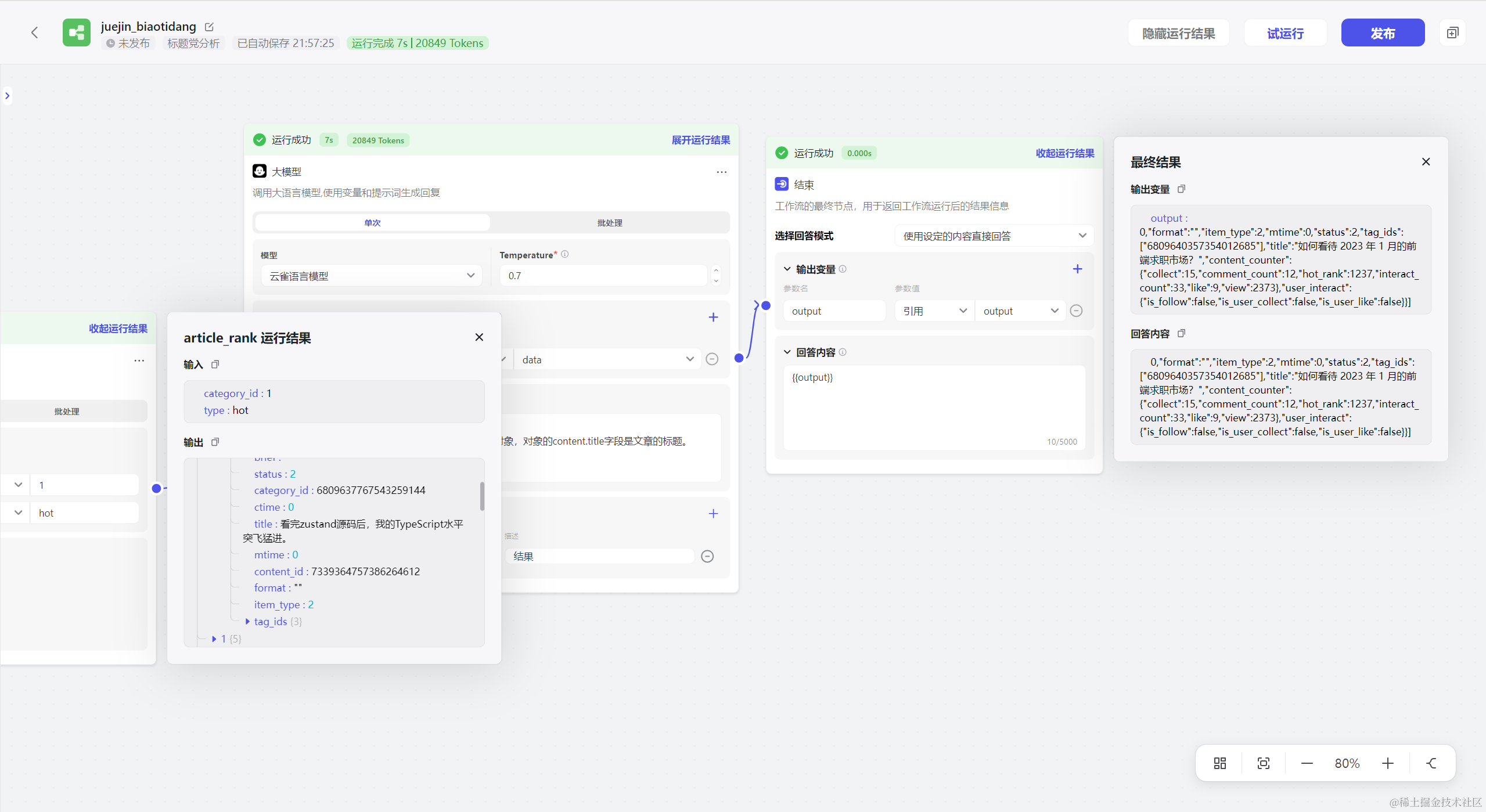
Task: Zoom in canvas with plus icon
Action: 1387,763
